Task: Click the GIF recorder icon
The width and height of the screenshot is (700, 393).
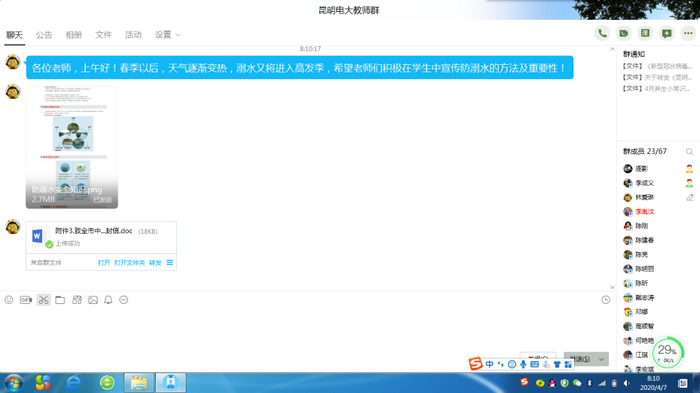Action: [25, 300]
